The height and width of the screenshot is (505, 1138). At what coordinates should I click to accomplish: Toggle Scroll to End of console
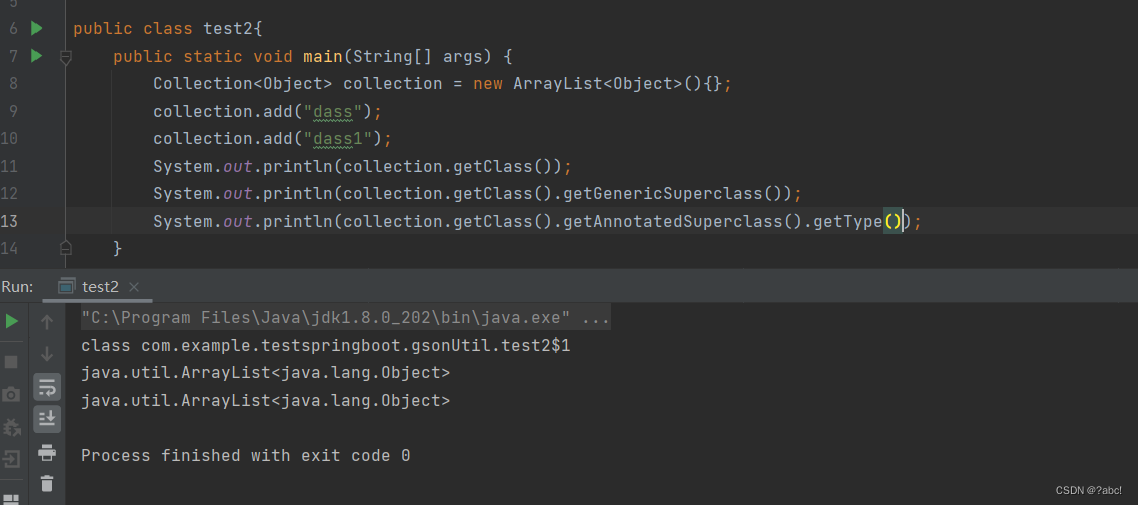tap(47, 419)
